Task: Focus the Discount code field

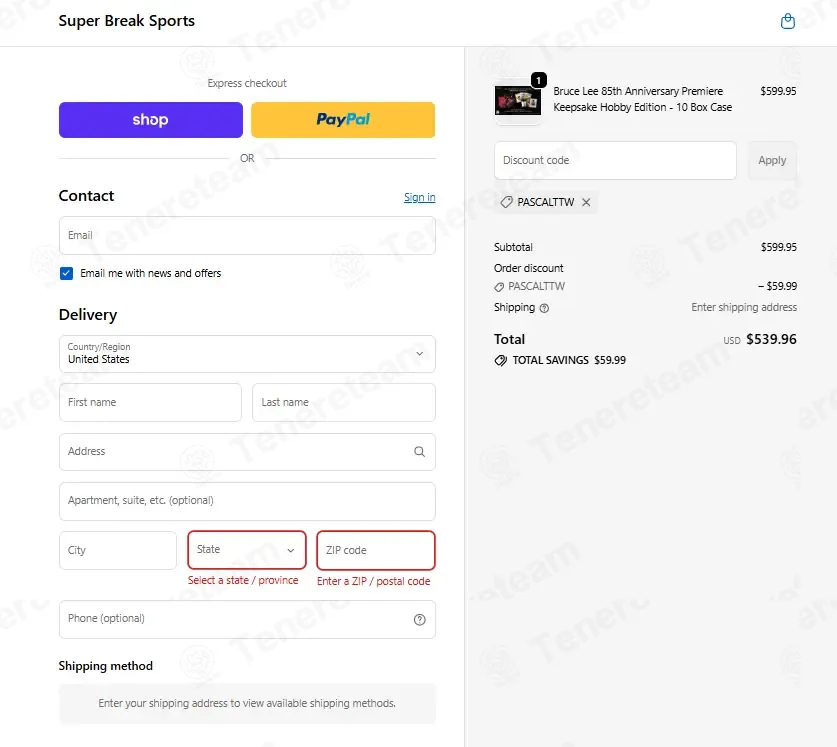Action: tap(615, 160)
